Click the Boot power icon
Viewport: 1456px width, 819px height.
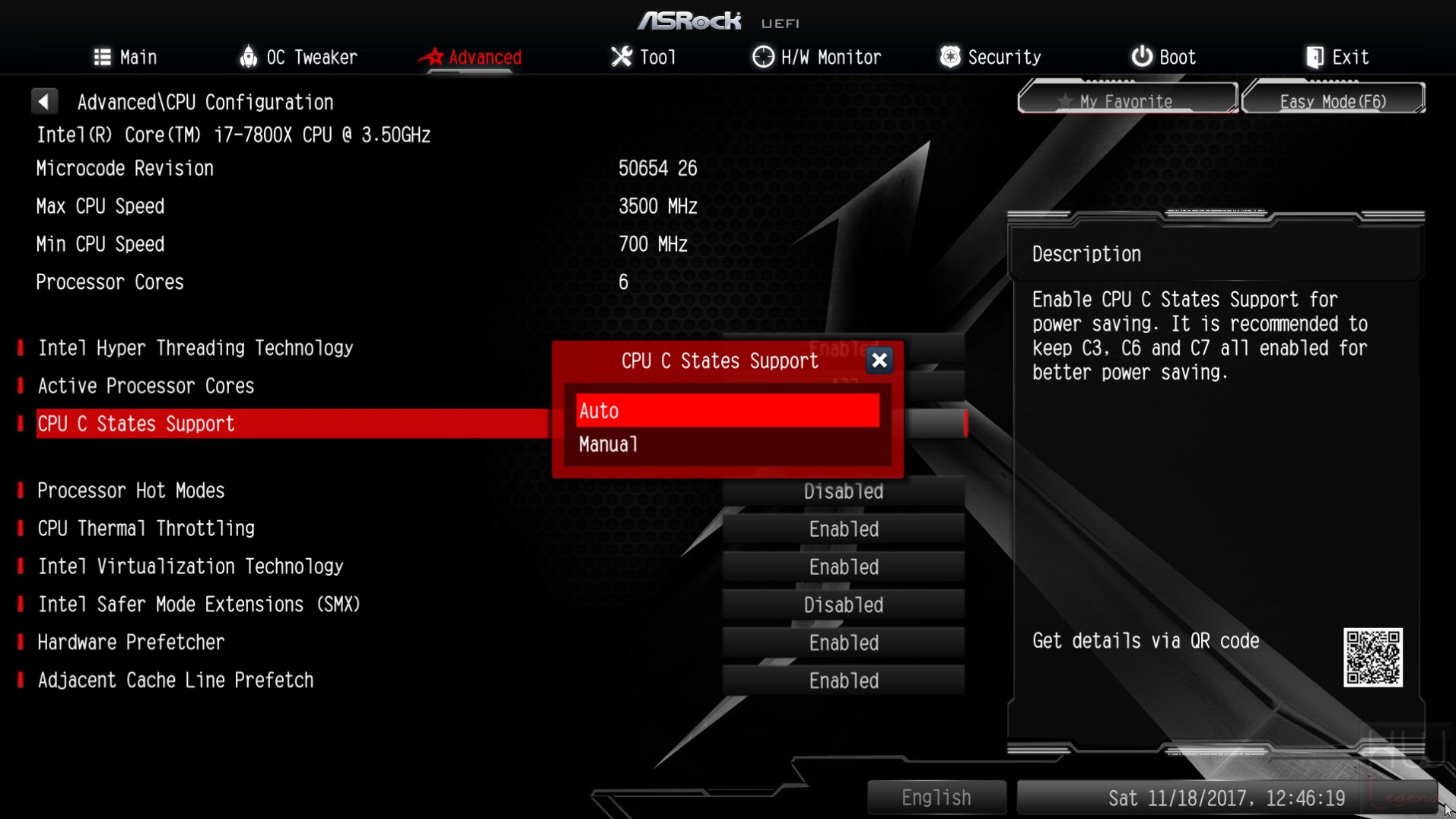pyautogui.click(x=1141, y=56)
